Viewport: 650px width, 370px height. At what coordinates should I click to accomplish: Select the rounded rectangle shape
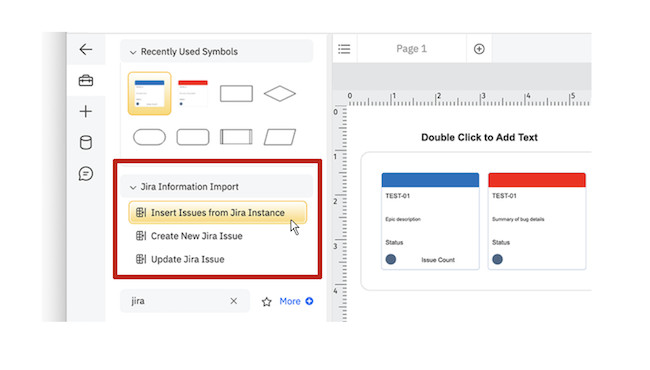click(x=193, y=137)
